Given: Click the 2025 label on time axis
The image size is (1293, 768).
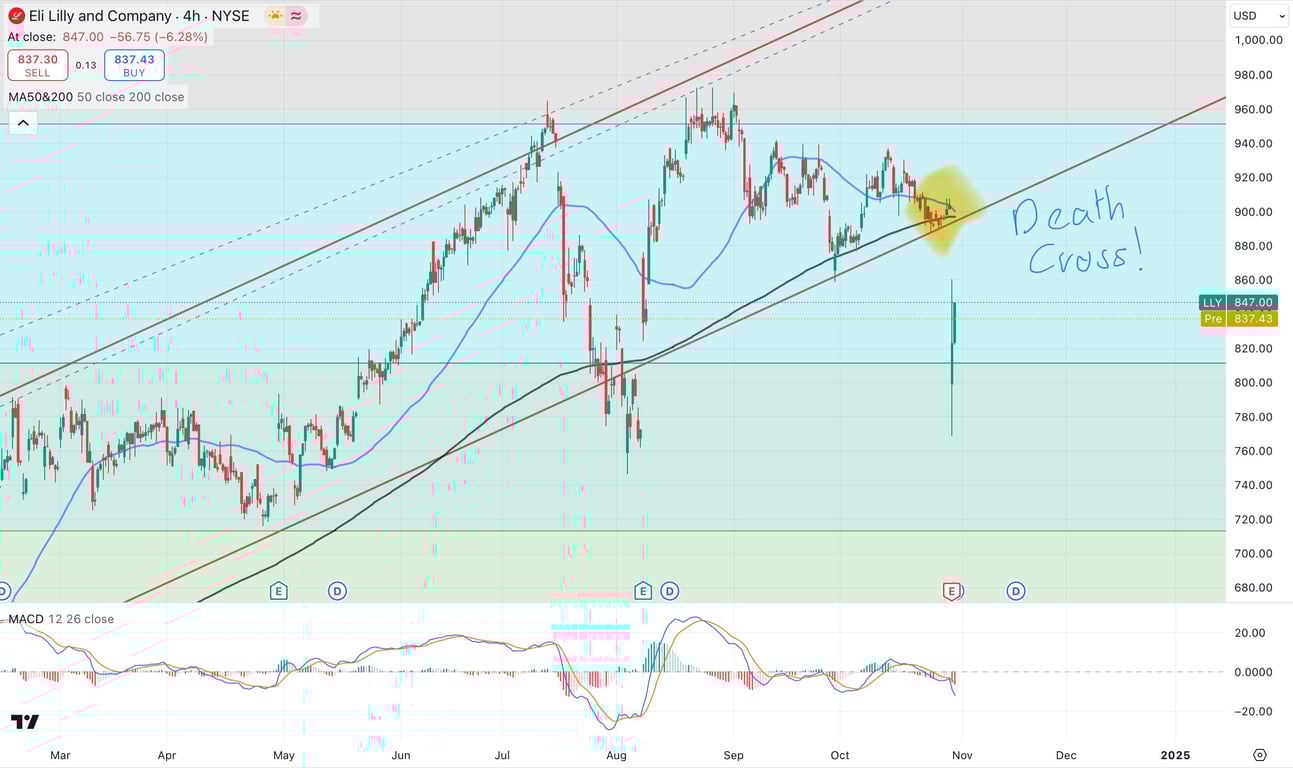Looking at the screenshot, I should point(1175,755).
